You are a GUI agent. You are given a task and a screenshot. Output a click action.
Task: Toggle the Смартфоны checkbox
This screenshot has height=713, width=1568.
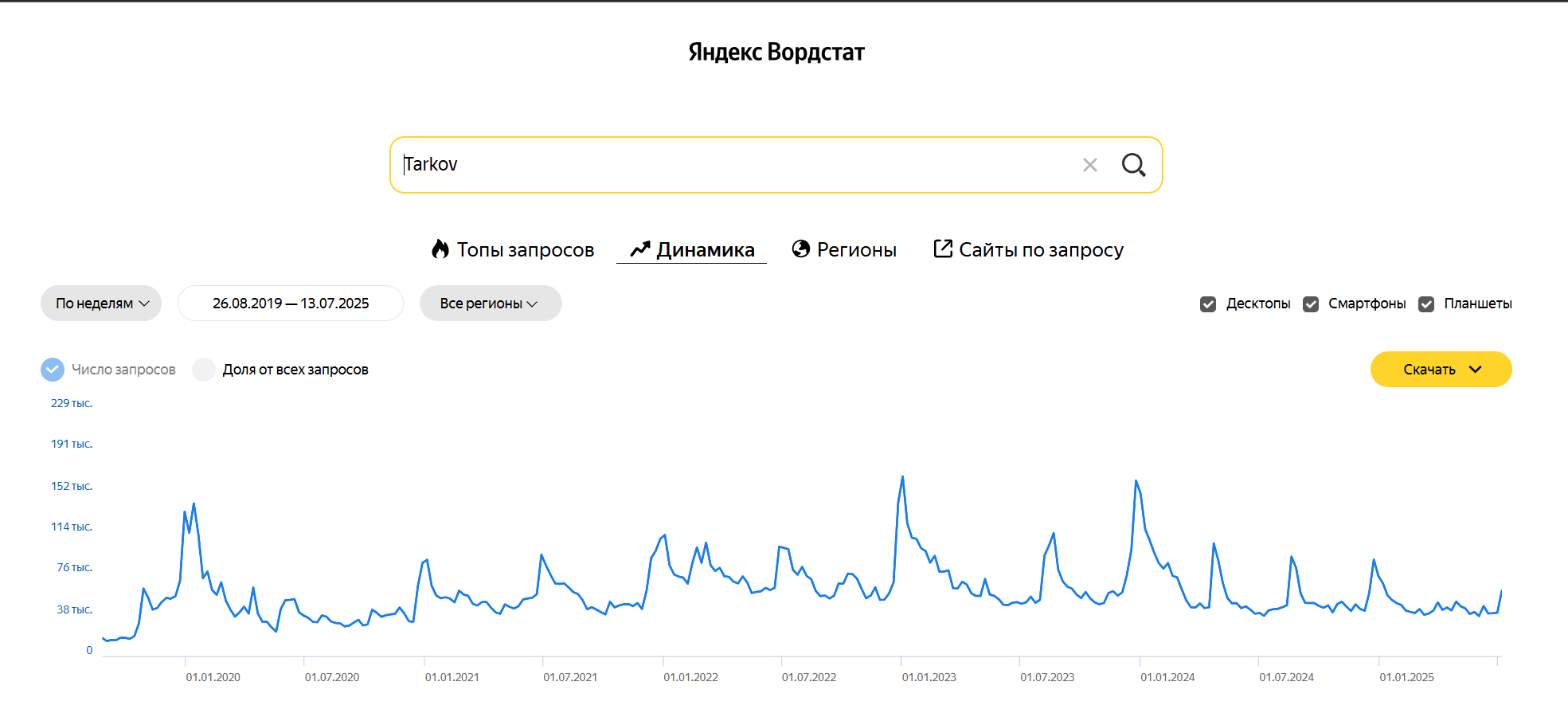tap(1311, 304)
